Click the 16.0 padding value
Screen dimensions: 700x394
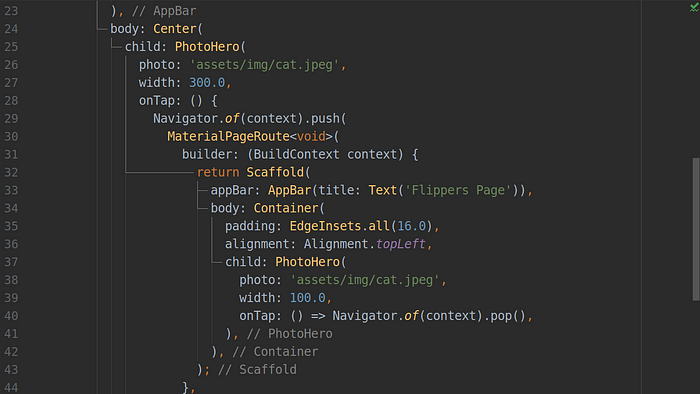(412, 226)
